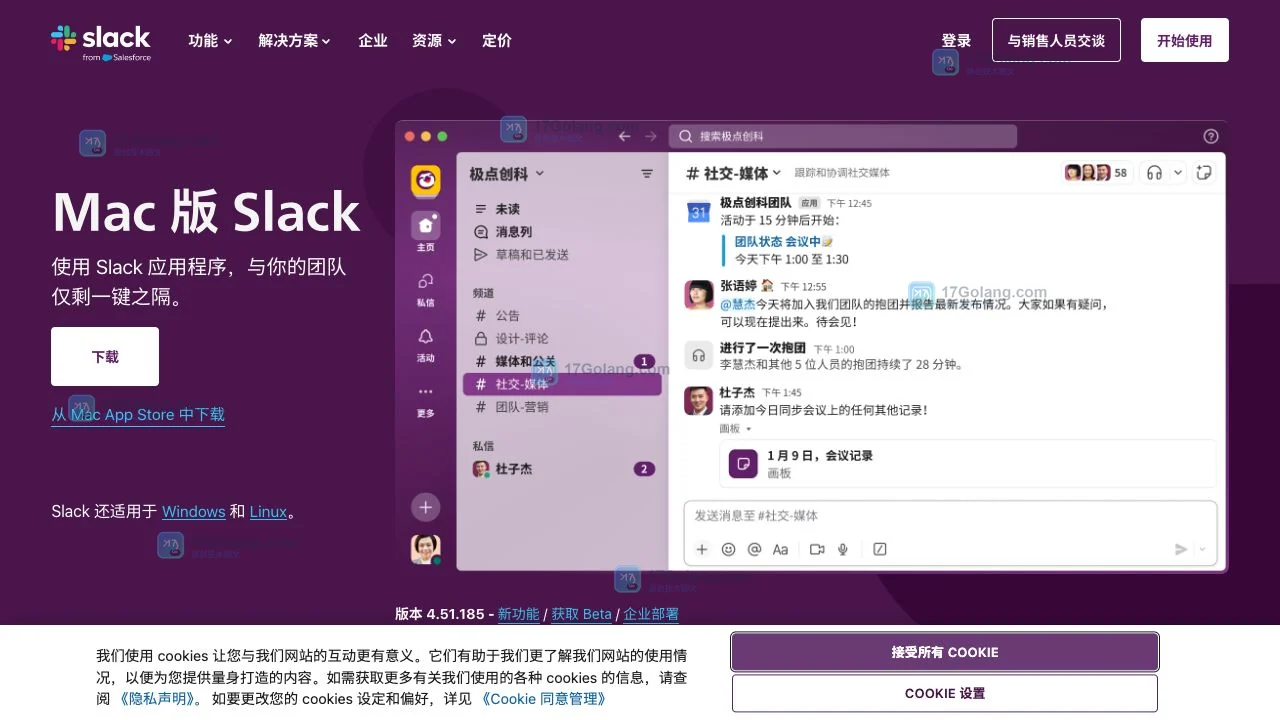Click the @慧杰 mention
The image size is (1280, 720).
click(737, 304)
